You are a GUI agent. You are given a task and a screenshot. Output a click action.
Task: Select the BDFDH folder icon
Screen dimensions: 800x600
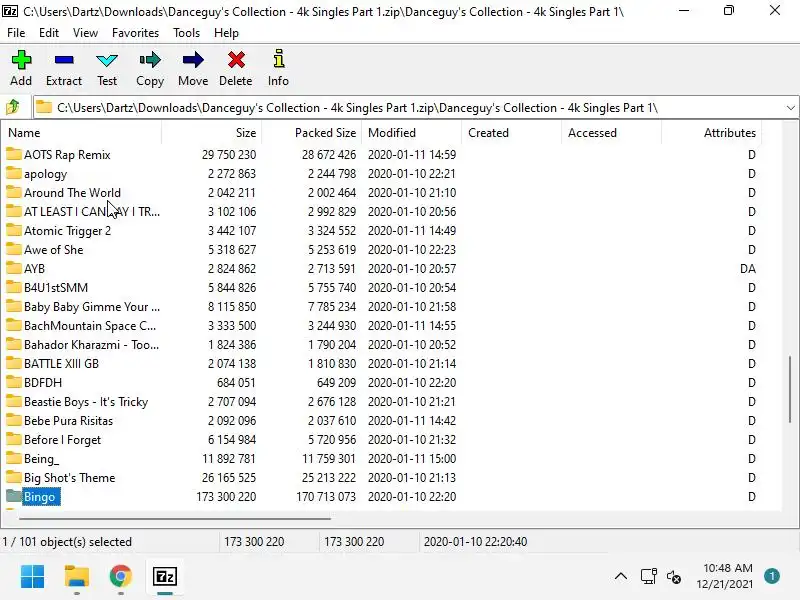tap(14, 382)
